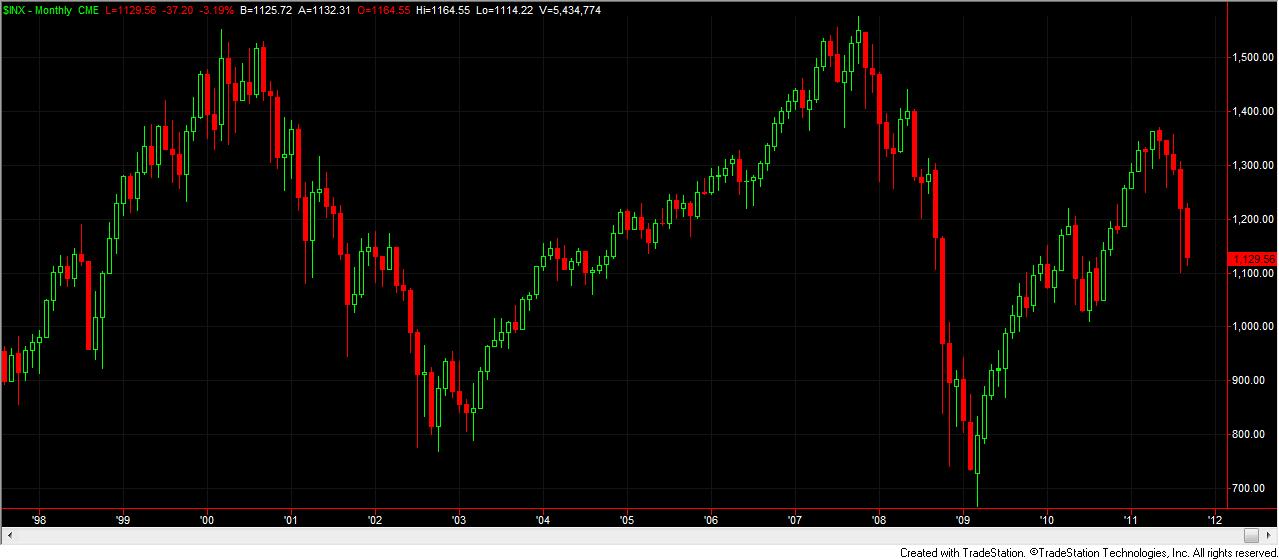Click the '07 date axis label
Viewport: 1279px width, 559px height.
795,520
